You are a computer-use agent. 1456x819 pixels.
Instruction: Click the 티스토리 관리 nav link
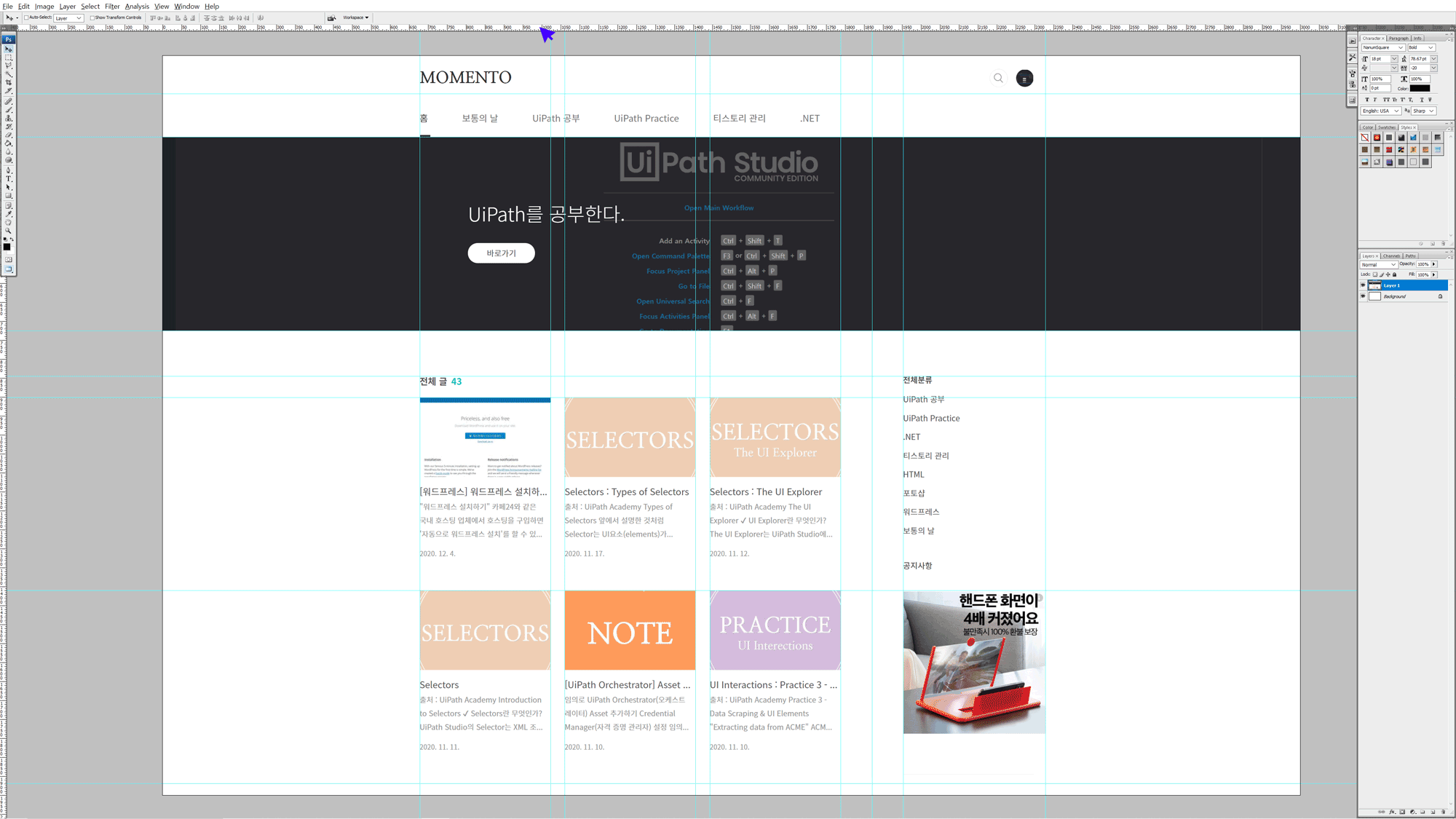coord(739,118)
